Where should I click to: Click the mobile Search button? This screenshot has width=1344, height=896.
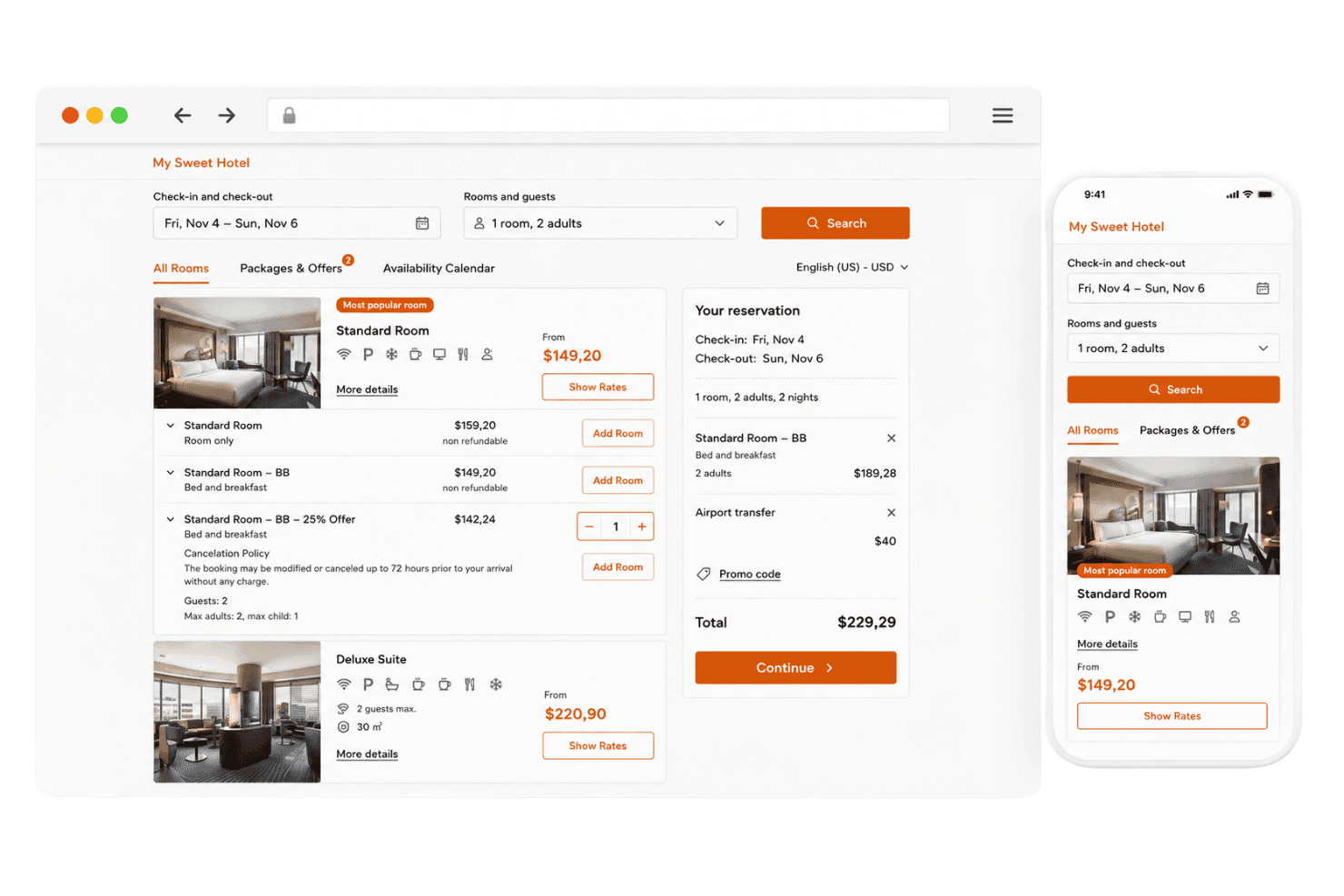point(1173,389)
